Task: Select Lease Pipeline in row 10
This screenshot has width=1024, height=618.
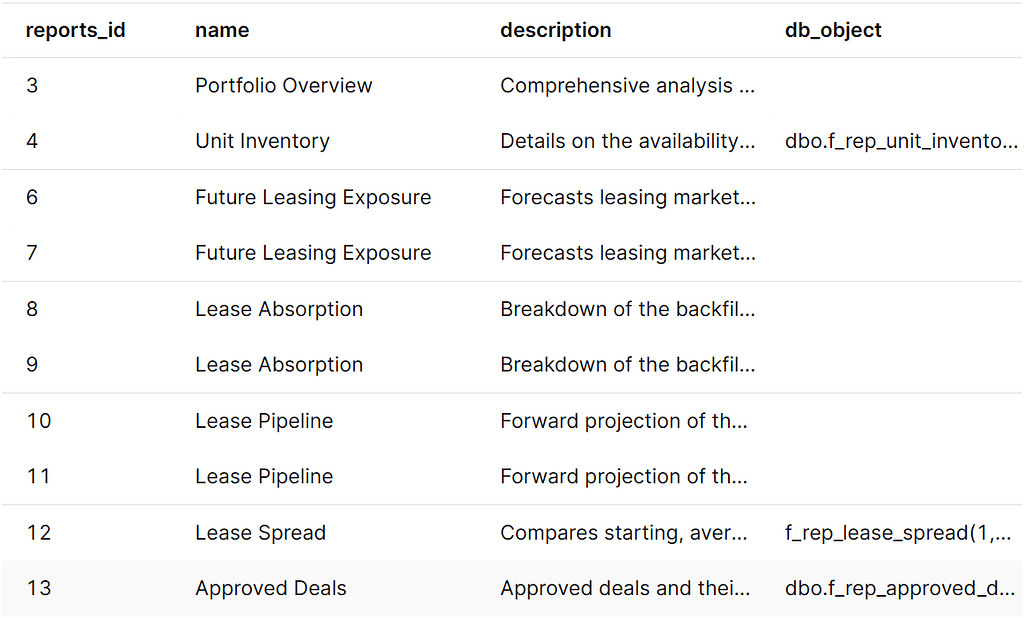Action: [264, 421]
